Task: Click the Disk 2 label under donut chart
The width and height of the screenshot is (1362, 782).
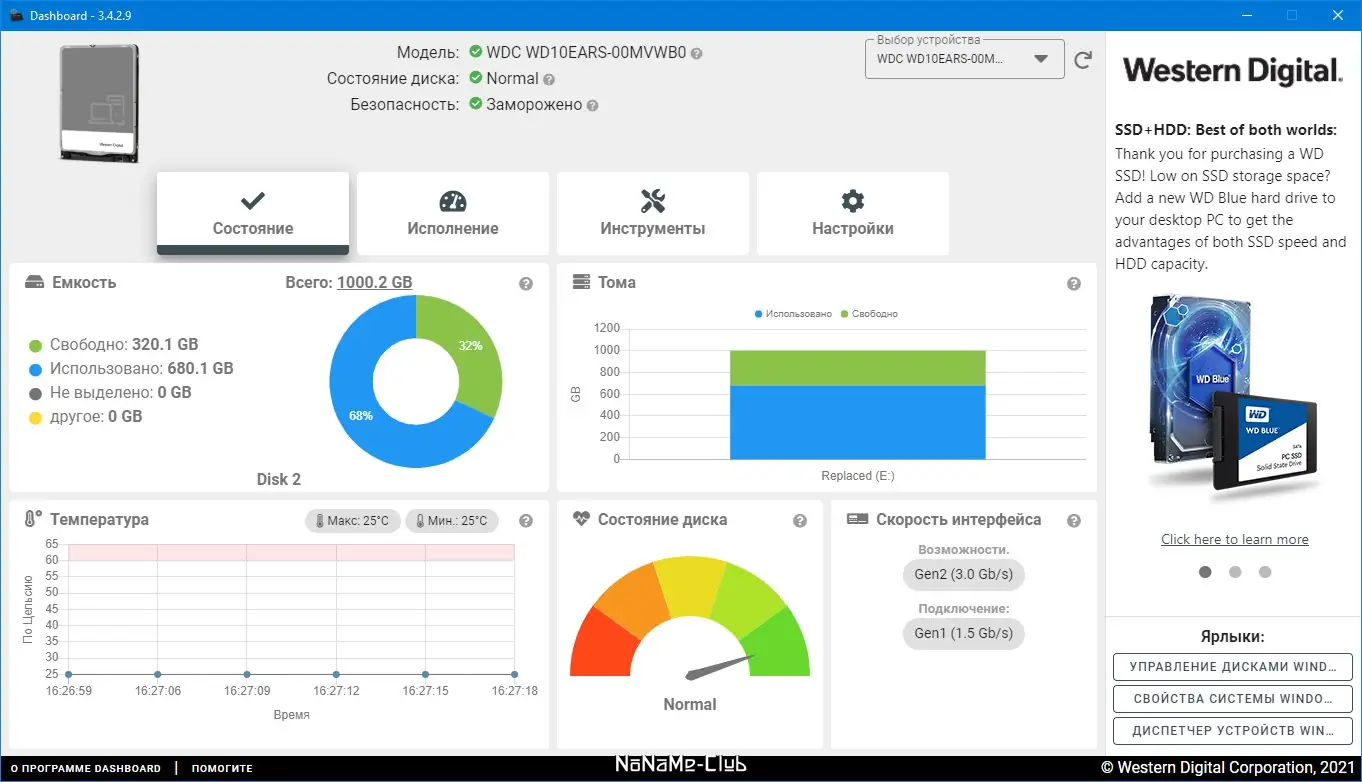Action: 279,480
